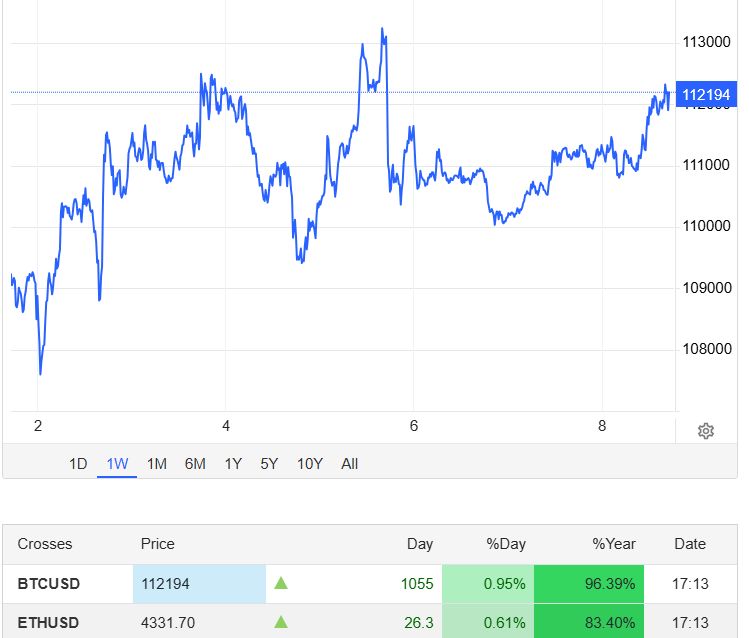Click the blue current price tag on chart axis
Viewport: 749px width, 638px height.
pos(706,94)
